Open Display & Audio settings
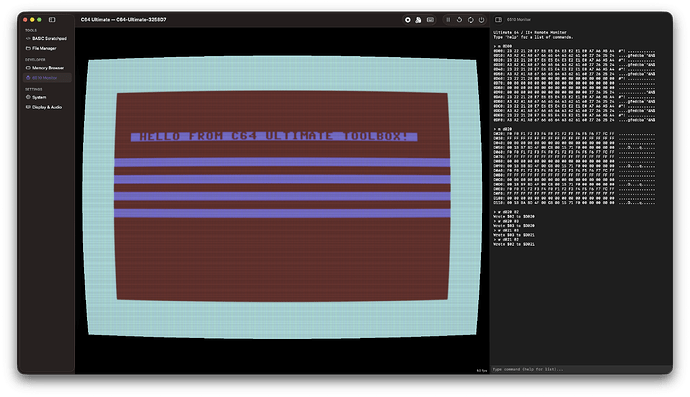This screenshot has height=397, width=690. click(x=47, y=107)
